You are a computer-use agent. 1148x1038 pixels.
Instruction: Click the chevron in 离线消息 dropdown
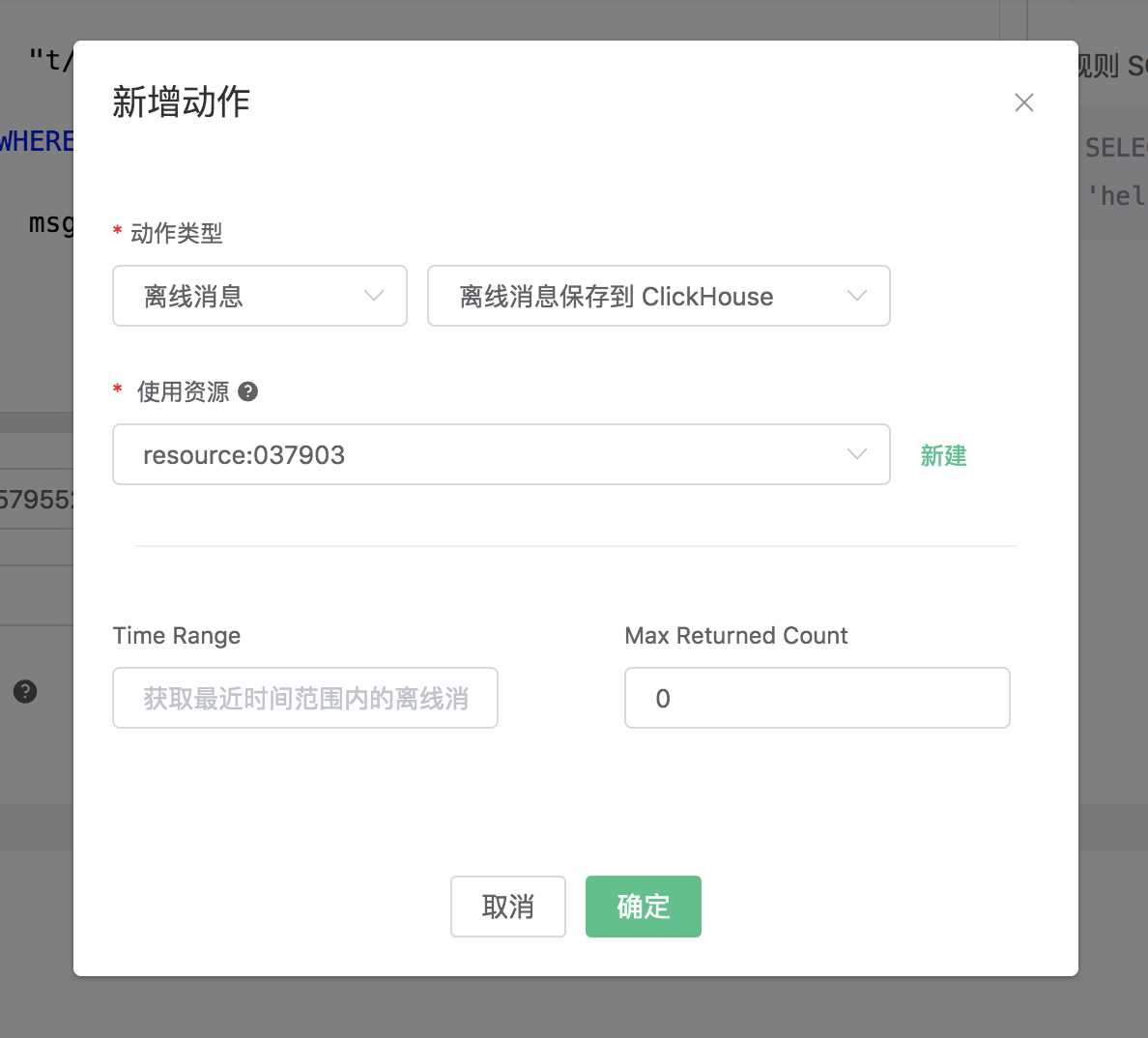point(374,296)
